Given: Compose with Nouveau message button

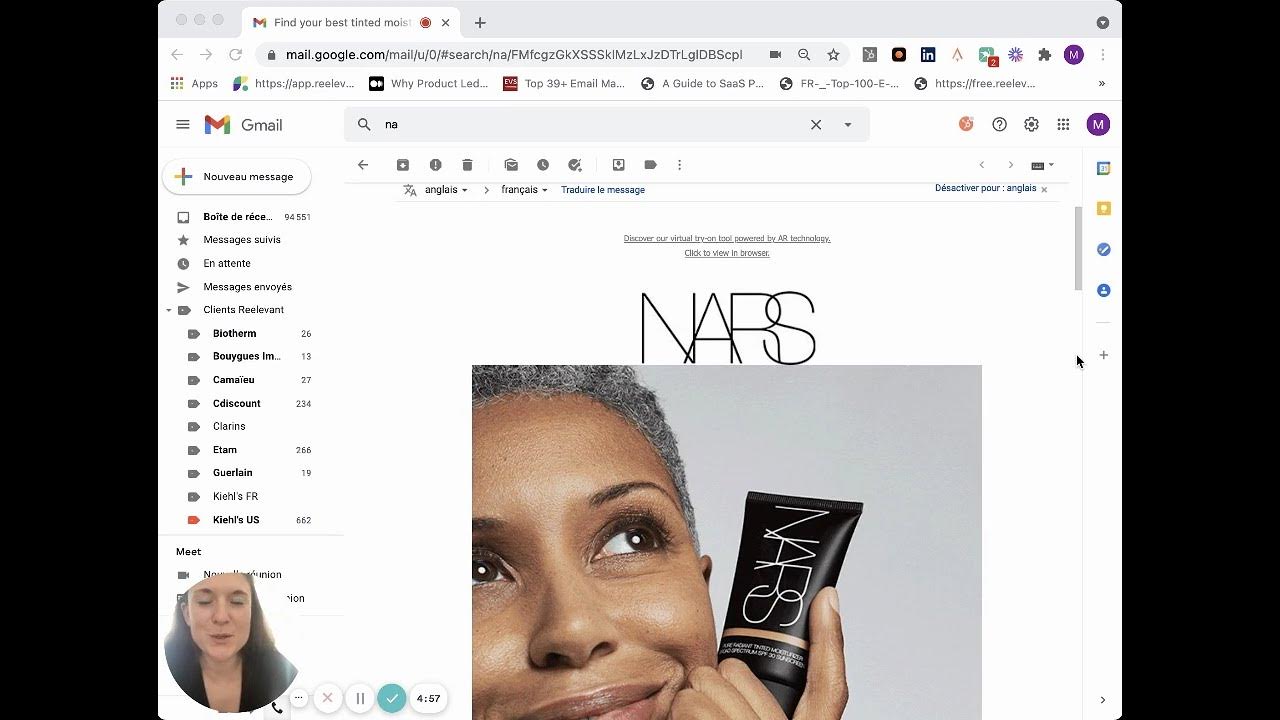Looking at the screenshot, I should (x=237, y=177).
